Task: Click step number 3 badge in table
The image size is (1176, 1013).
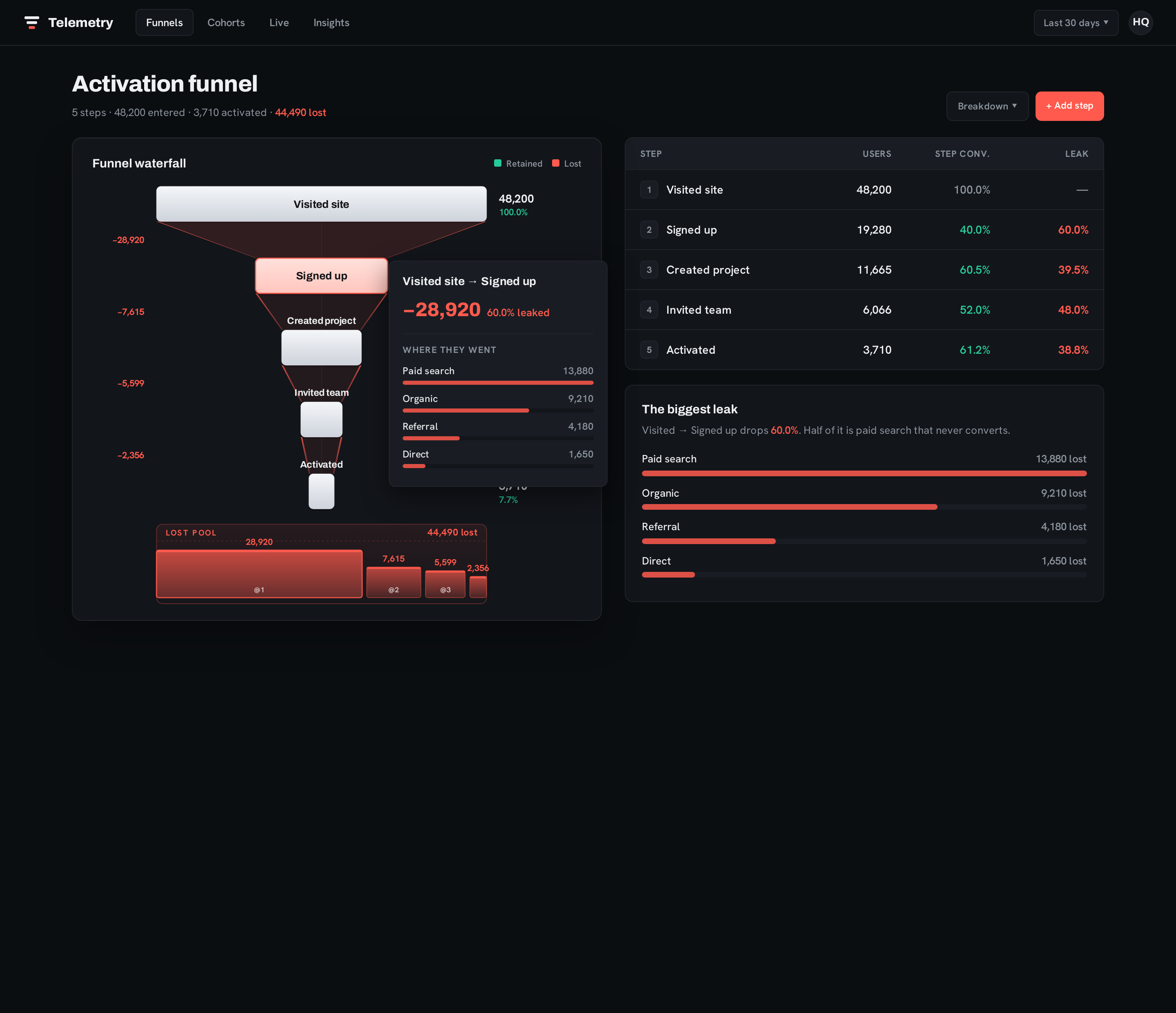Action: point(649,270)
